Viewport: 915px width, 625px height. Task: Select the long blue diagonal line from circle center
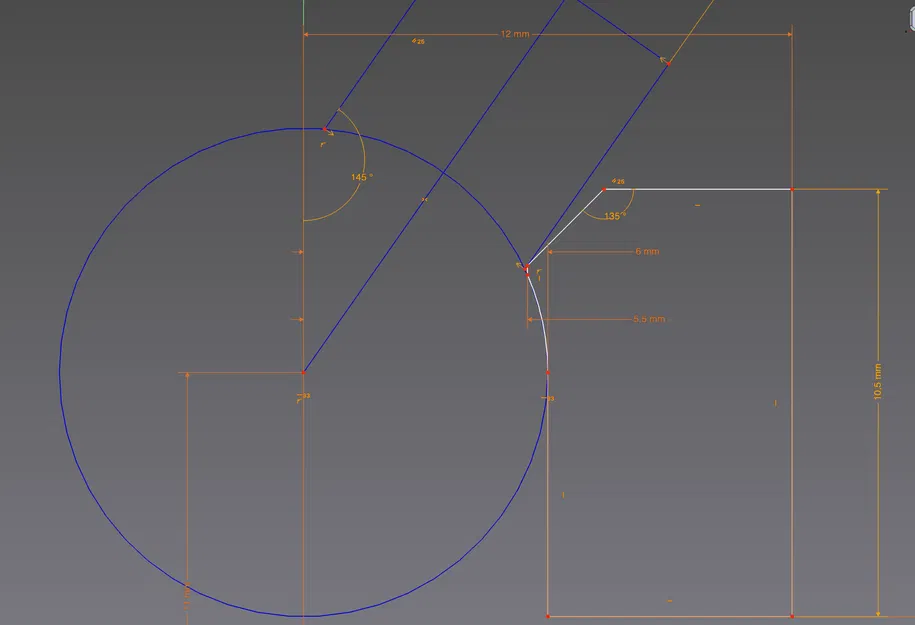(434, 186)
